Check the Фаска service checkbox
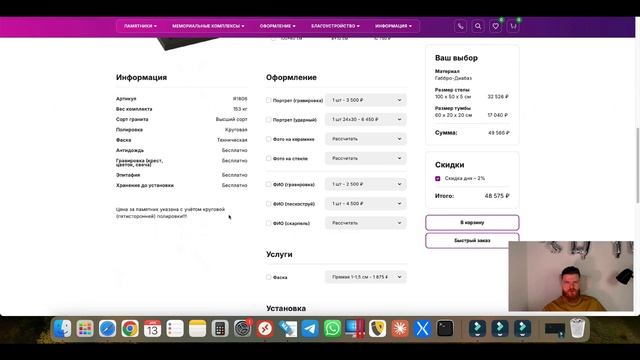640x360 pixels. click(269, 277)
